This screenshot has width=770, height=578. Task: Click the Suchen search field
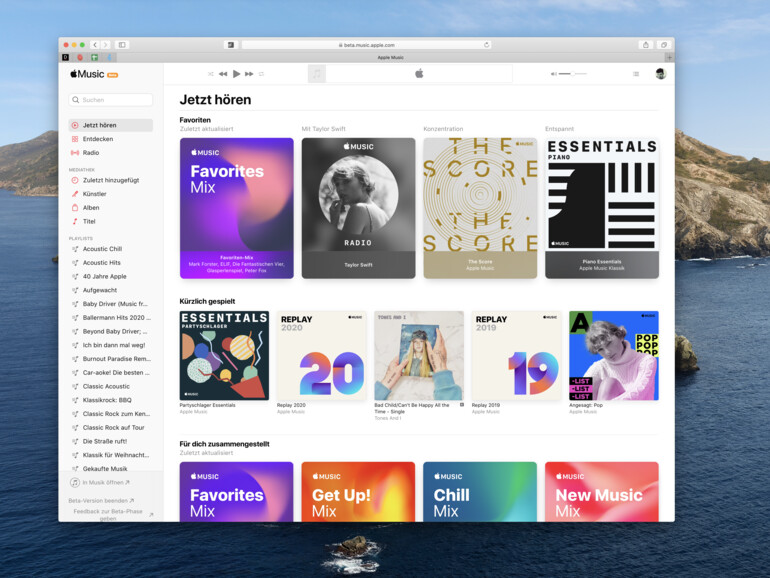[111, 100]
